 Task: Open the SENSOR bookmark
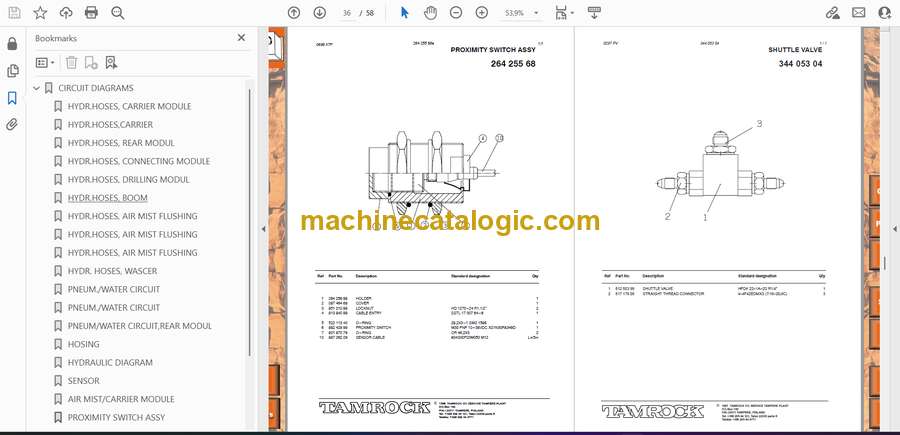84,381
